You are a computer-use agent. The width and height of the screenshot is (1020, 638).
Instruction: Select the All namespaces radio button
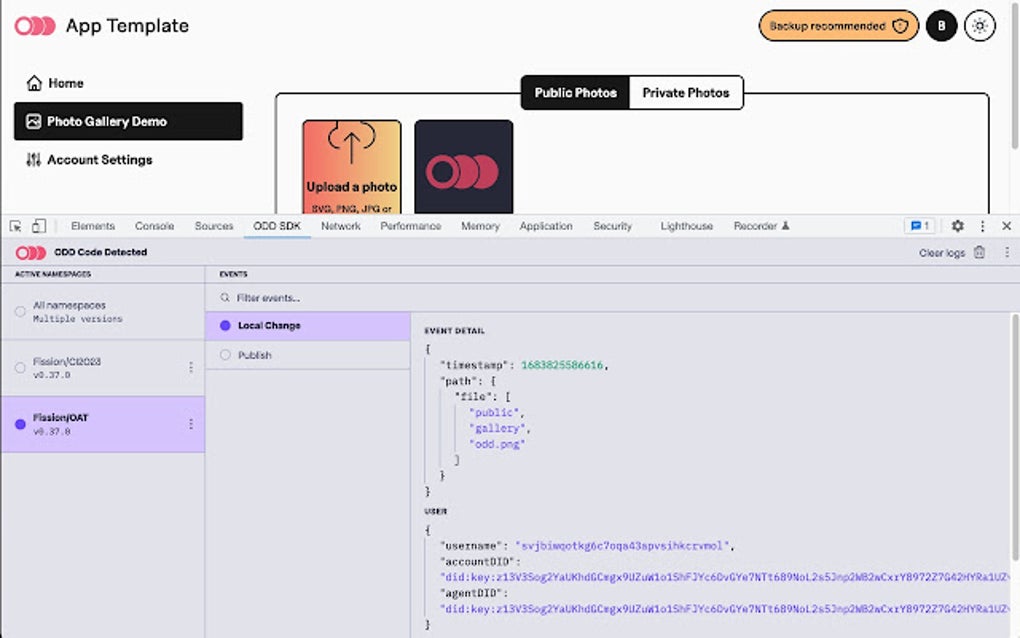tap(18, 311)
